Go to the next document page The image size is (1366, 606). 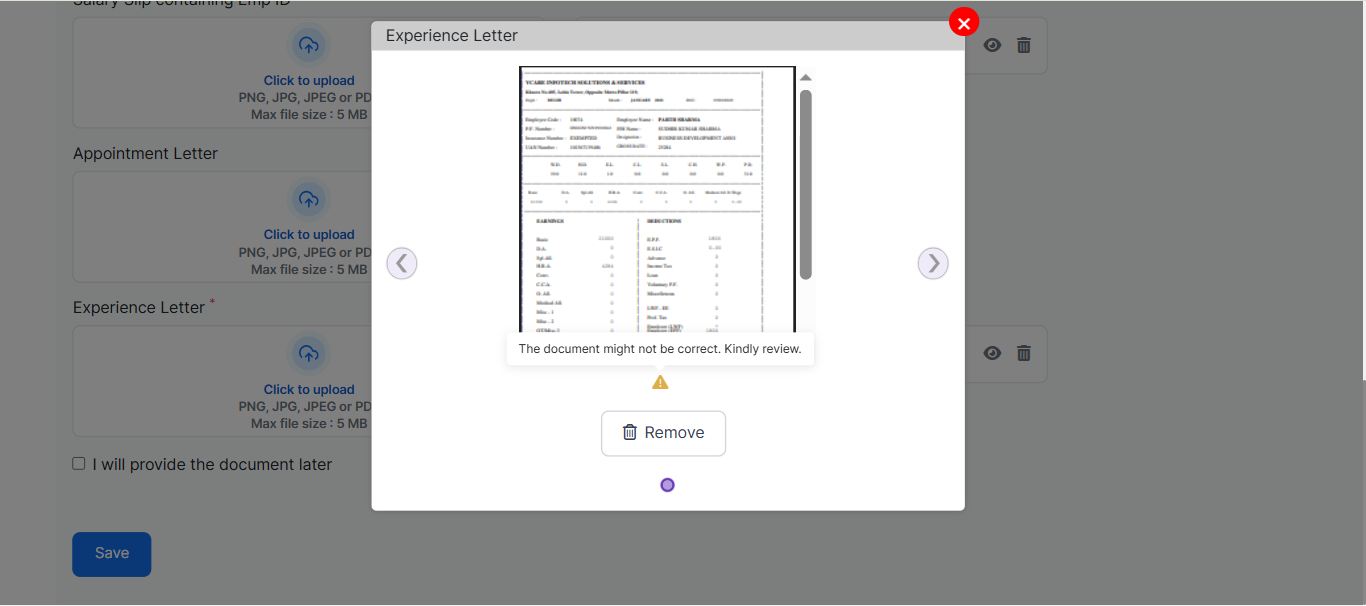coord(933,263)
